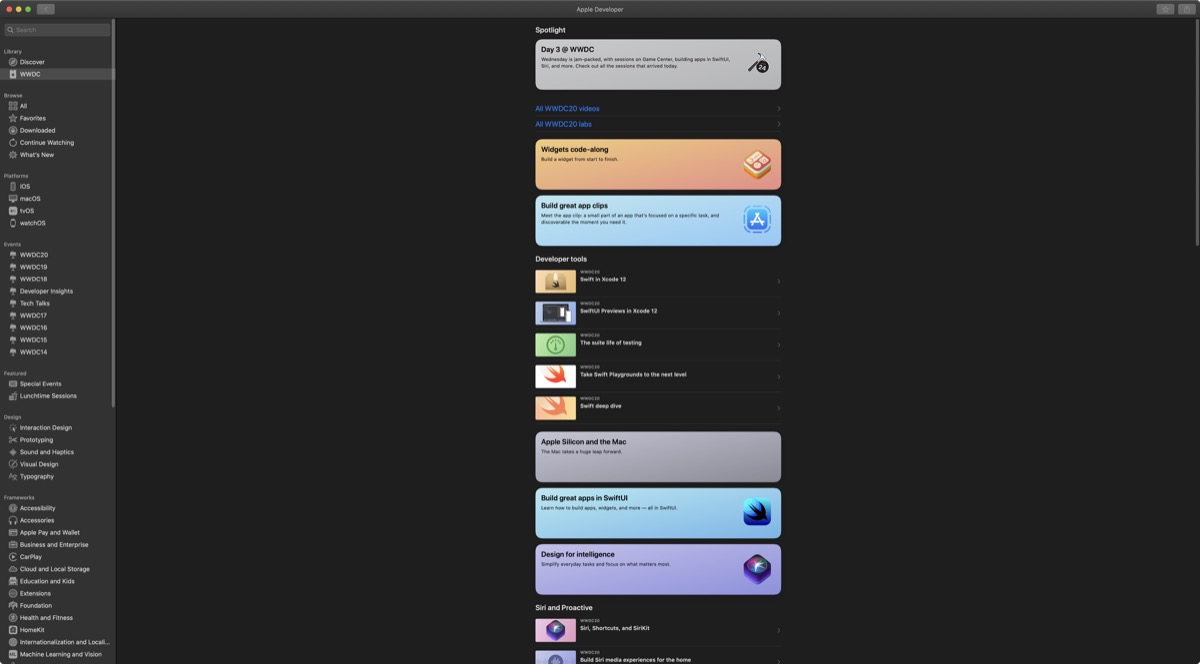Click the HomeKit icon
The image size is (1200, 664).
pyautogui.click(x=13, y=630)
